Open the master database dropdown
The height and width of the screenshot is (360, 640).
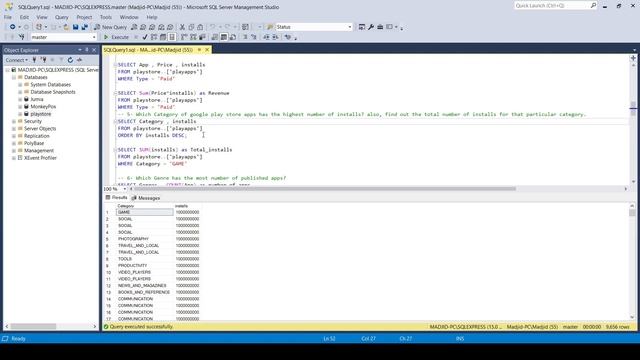coord(94,37)
